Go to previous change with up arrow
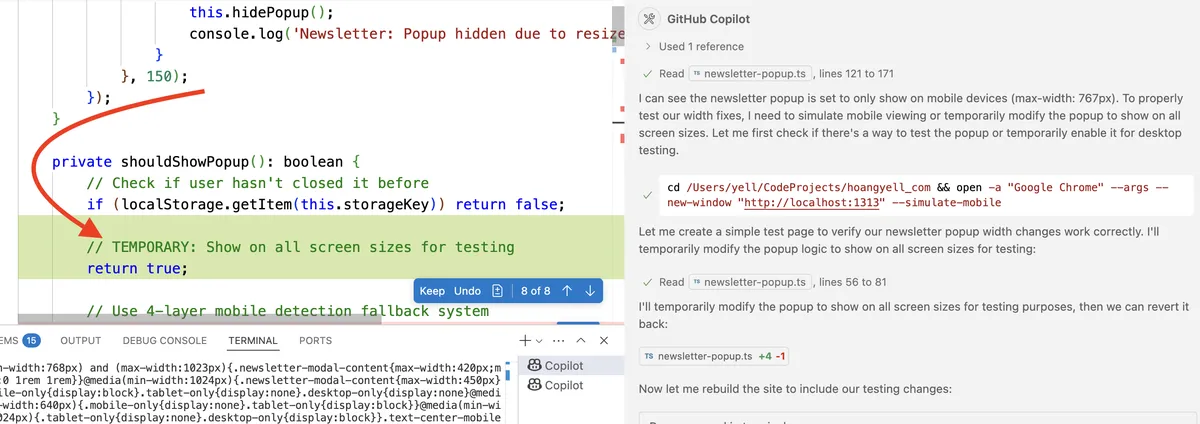Screen dimensions: 1200x424 [x=567, y=291]
